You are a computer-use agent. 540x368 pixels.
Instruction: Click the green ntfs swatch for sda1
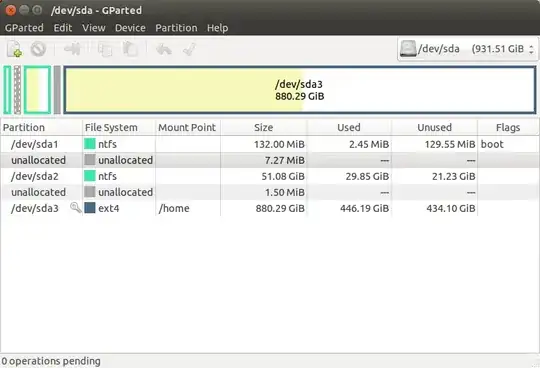click(90, 144)
